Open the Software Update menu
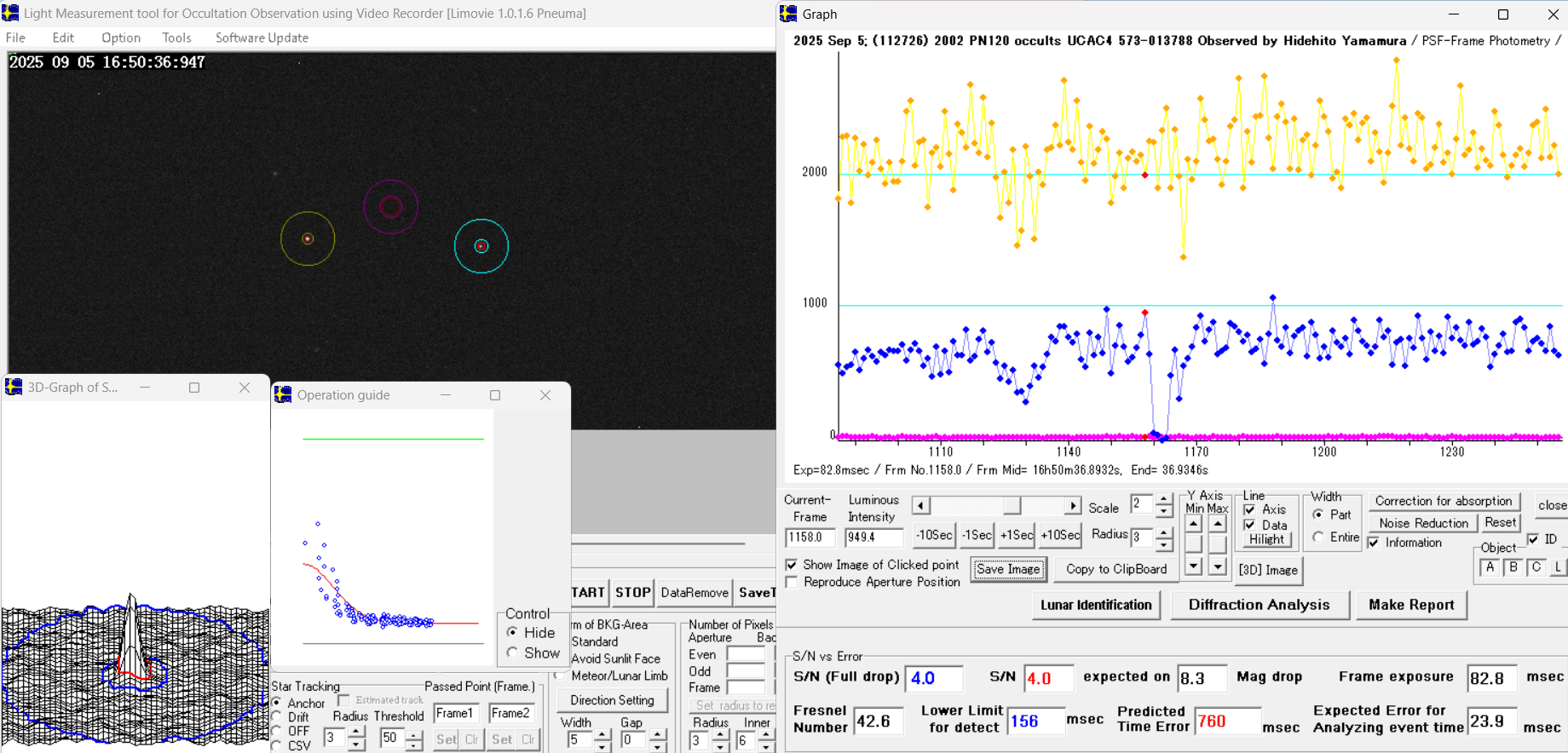The width and height of the screenshot is (1568, 753). pos(262,37)
